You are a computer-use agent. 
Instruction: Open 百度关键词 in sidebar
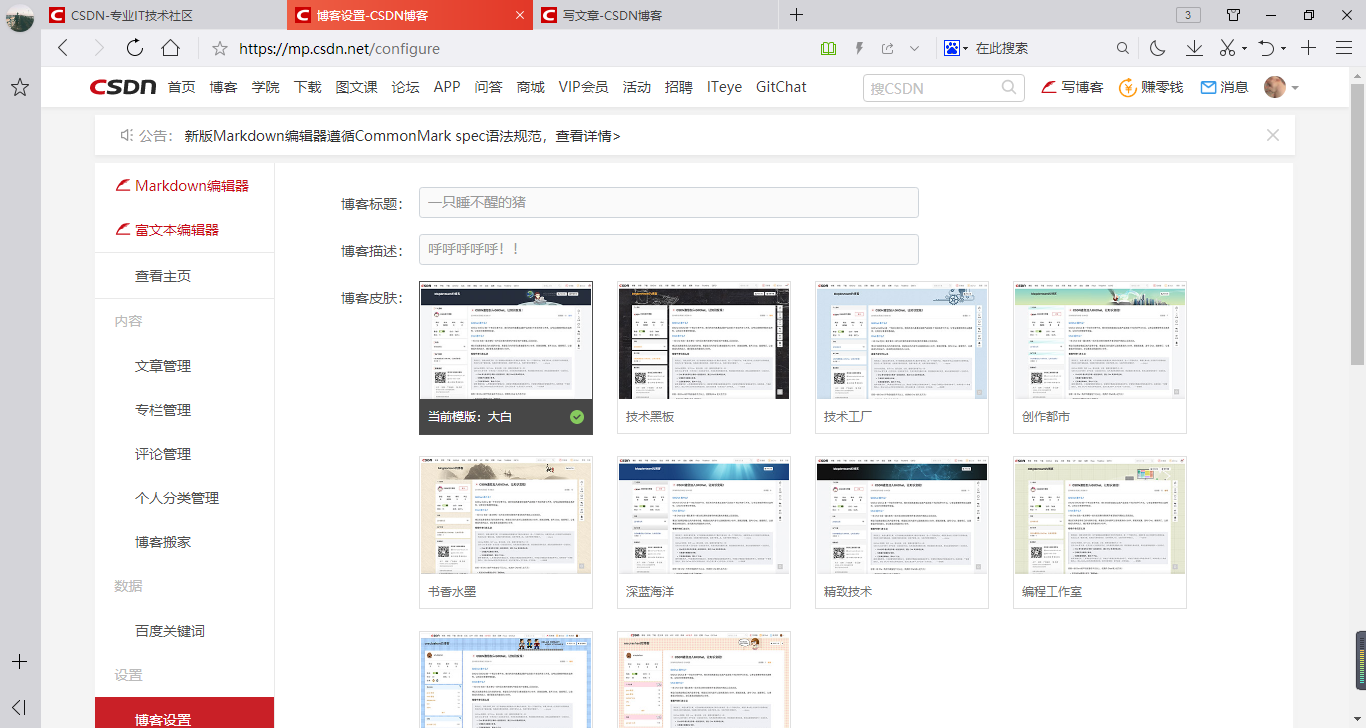pyautogui.click(x=170, y=631)
